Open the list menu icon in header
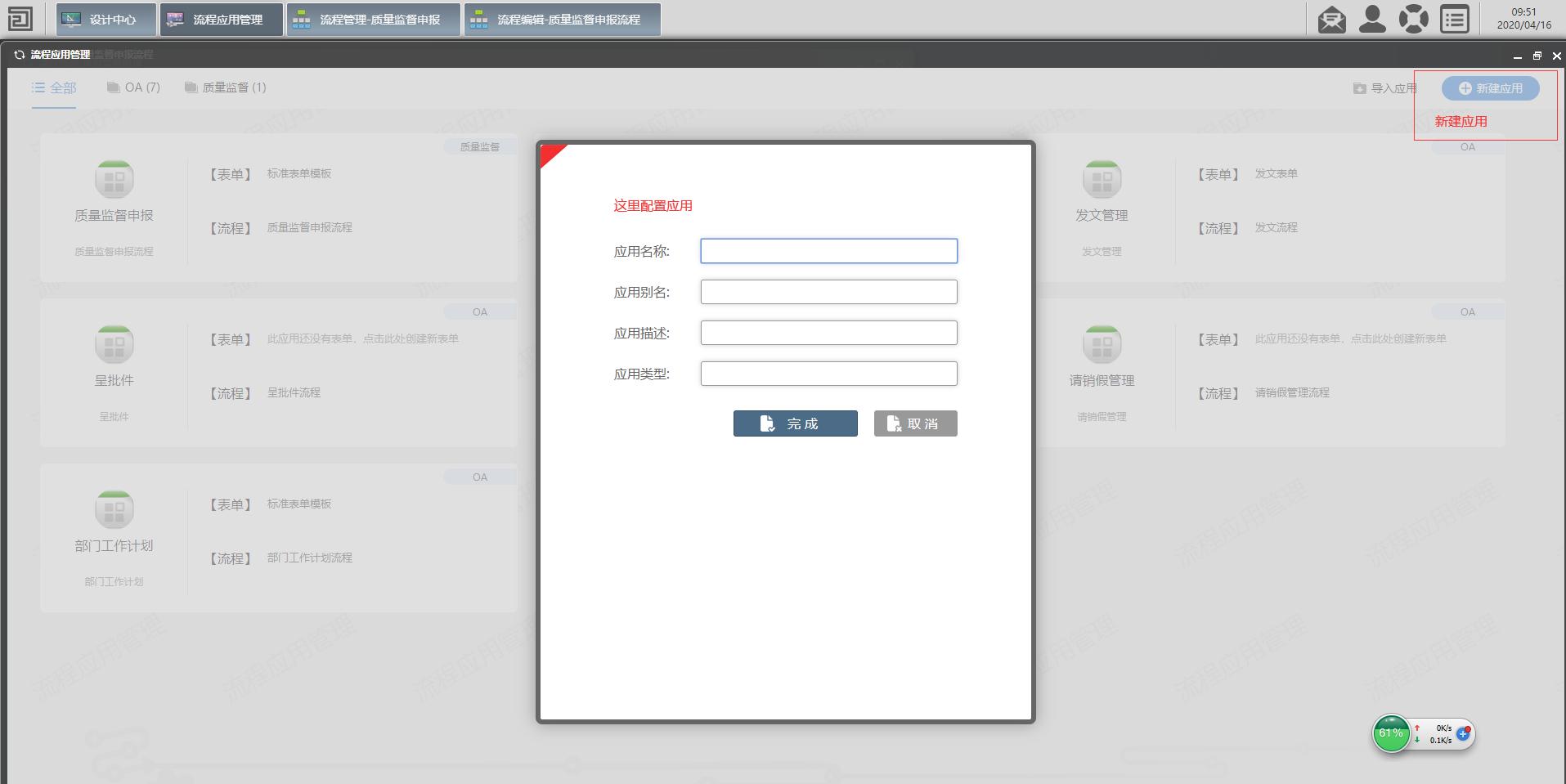 click(1455, 19)
